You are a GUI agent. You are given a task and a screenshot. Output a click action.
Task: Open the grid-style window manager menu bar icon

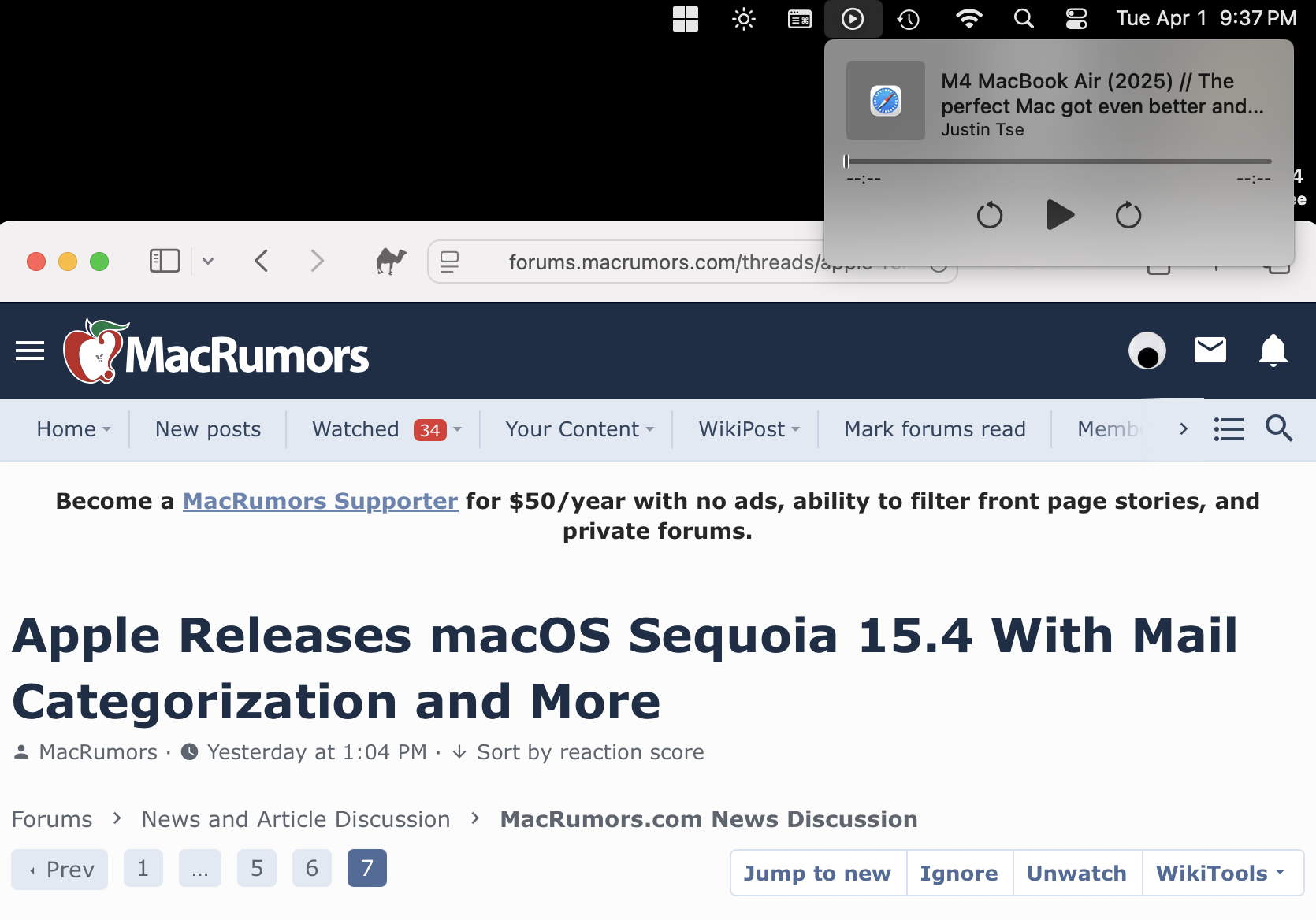[x=686, y=19]
